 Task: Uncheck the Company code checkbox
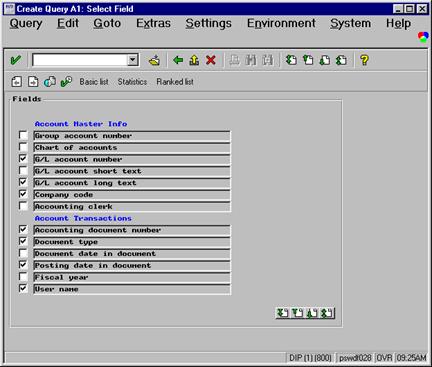[x=23, y=194]
